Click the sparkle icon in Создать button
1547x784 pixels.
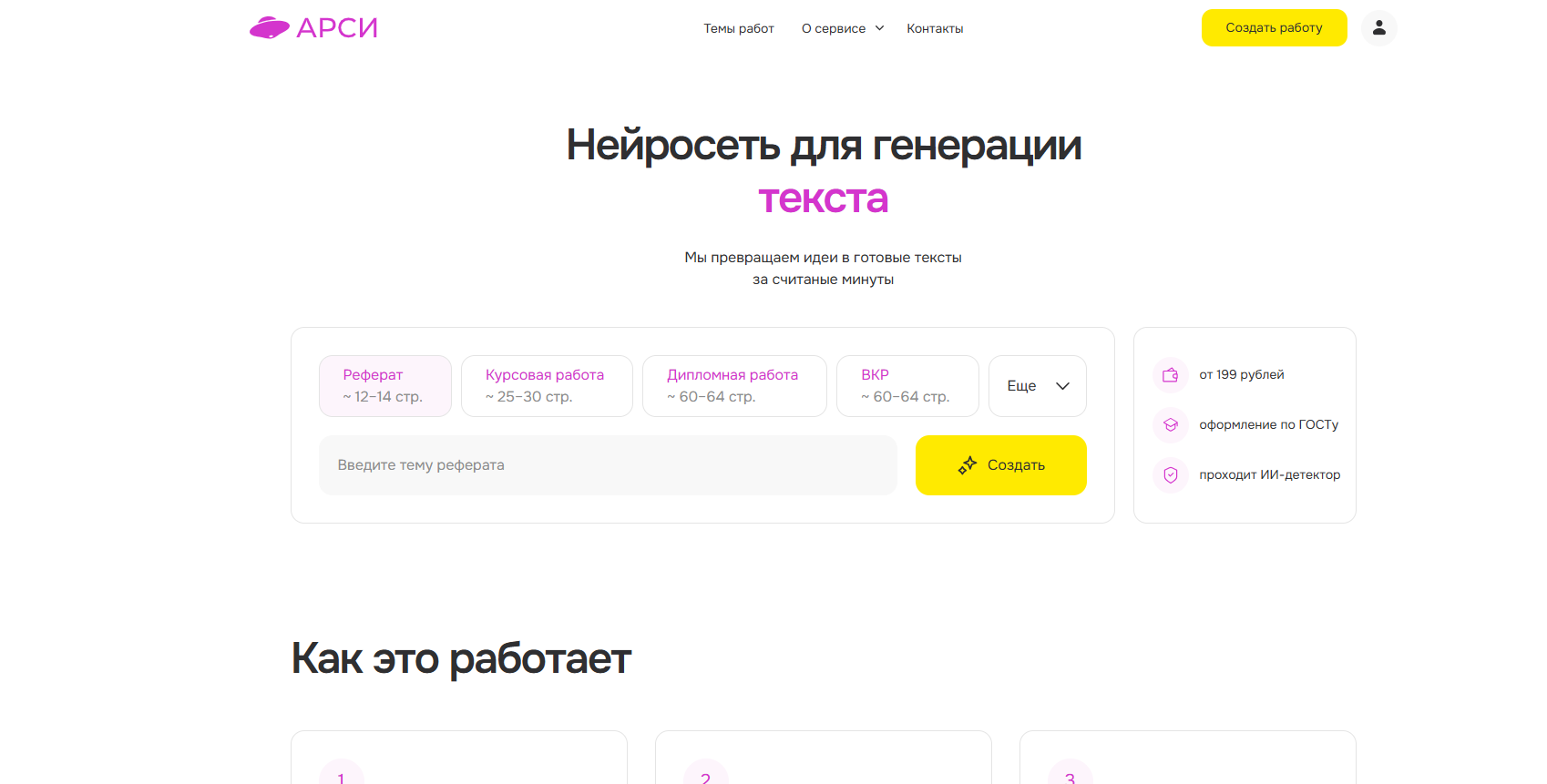[967, 465]
